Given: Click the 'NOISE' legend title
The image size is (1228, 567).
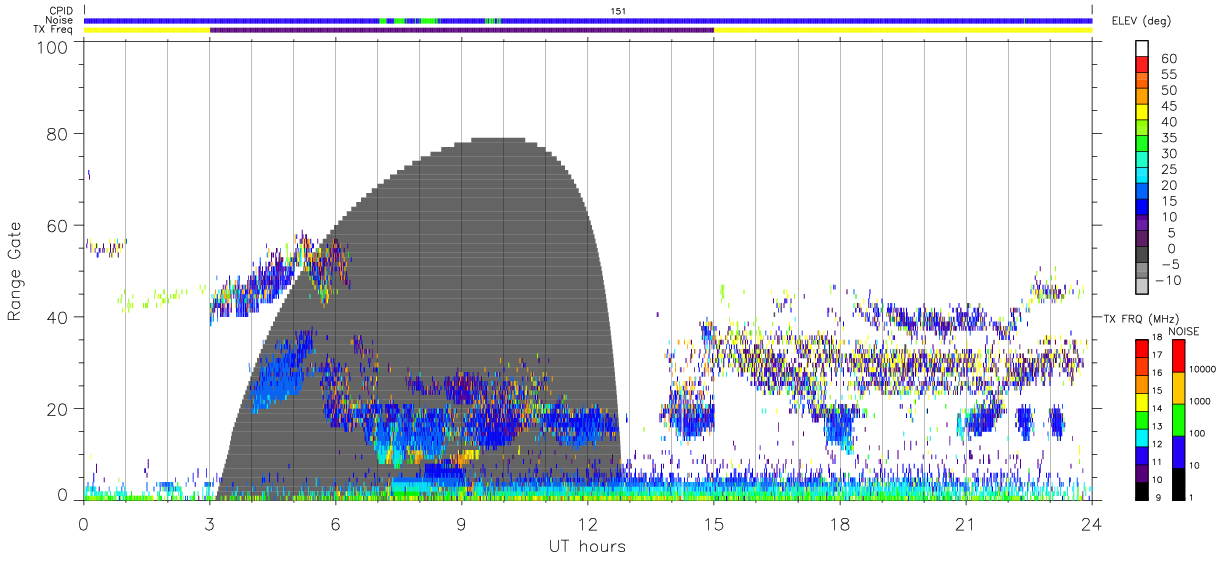Looking at the screenshot, I should (1184, 331).
